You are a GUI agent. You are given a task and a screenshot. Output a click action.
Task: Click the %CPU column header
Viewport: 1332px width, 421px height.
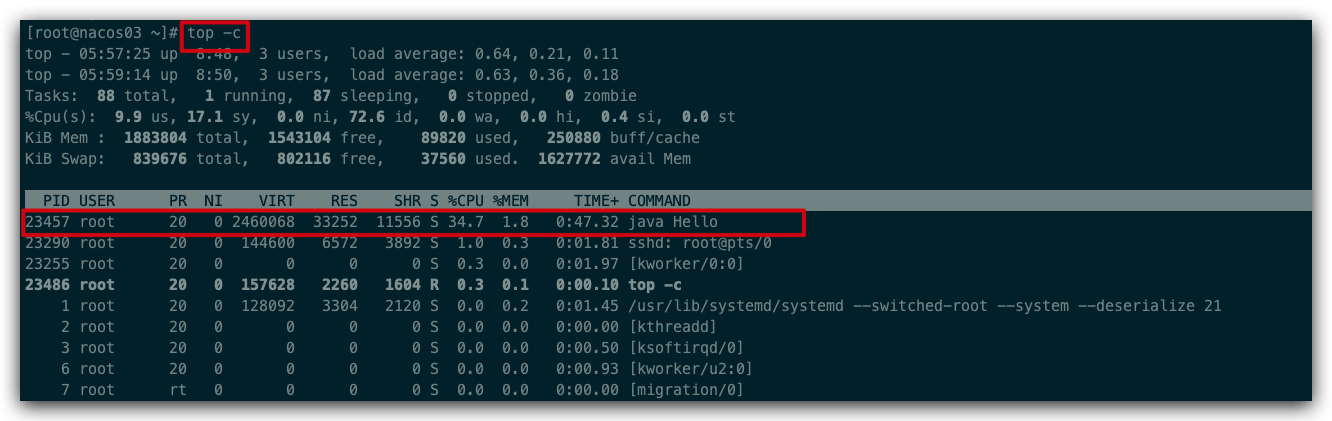coord(465,201)
